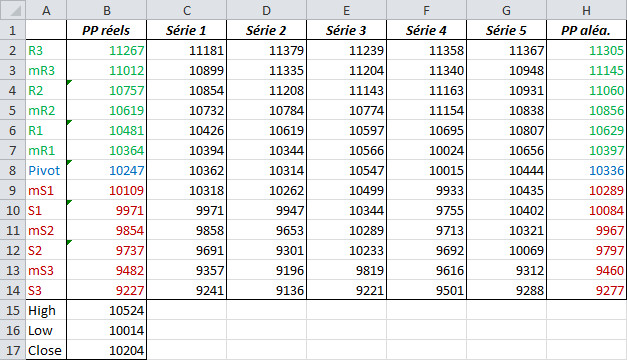Select column C header
The width and height of the screenshot is (627, 360).
coord(186,10)
